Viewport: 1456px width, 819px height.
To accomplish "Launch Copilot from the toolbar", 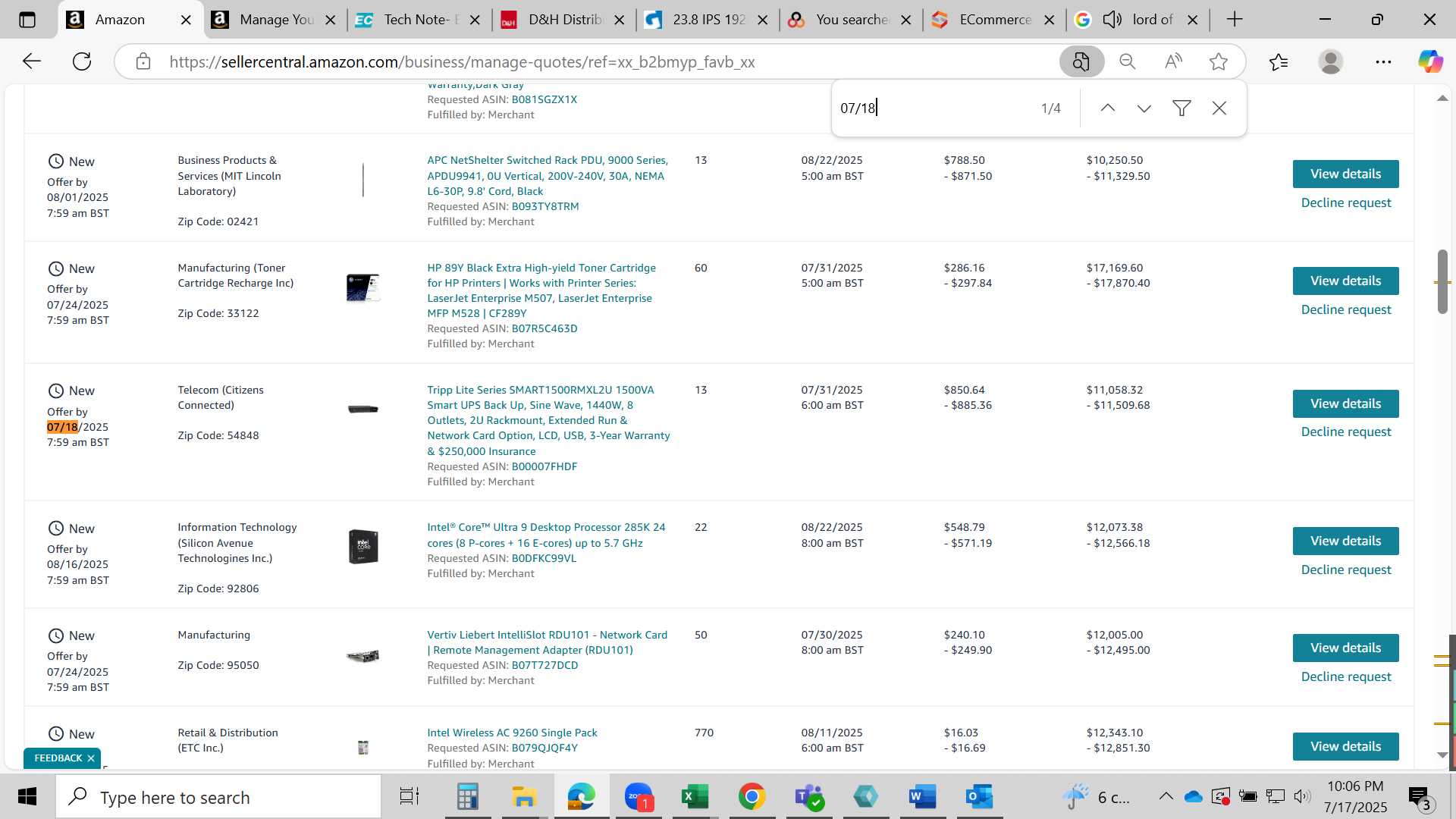I will (1430, 61).
